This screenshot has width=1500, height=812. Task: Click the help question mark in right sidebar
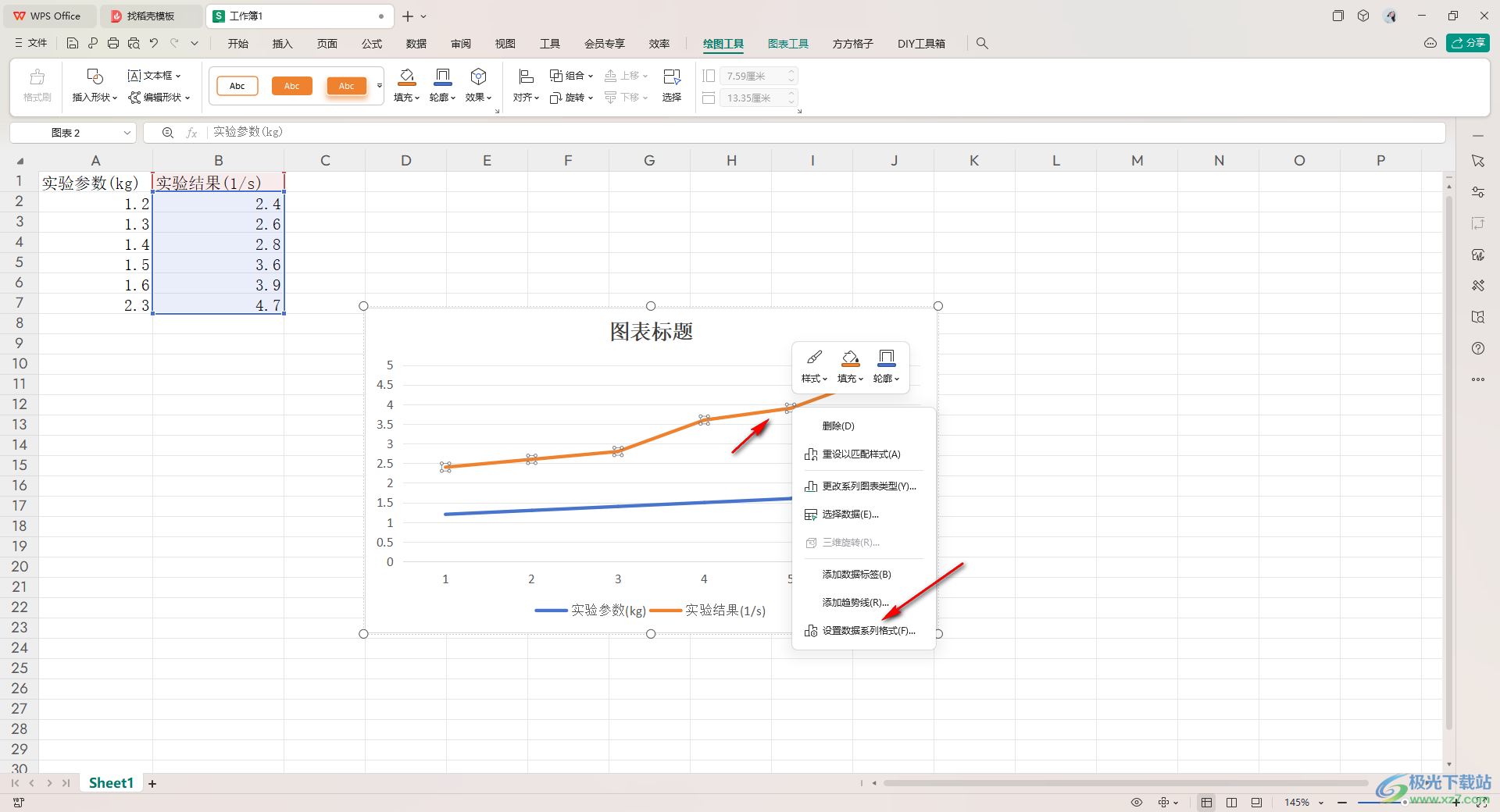[1478, 348]
